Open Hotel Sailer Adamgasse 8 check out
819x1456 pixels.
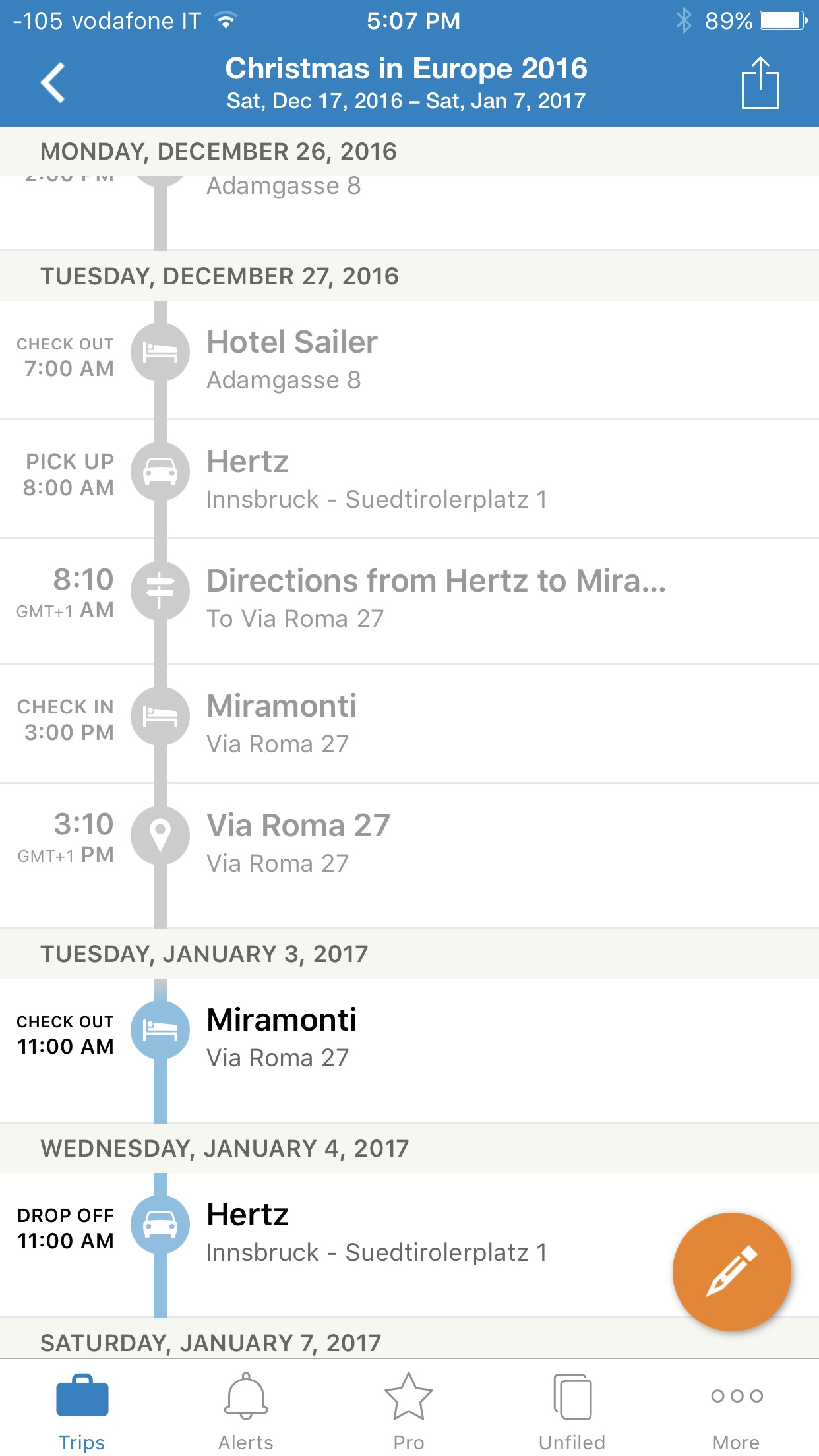click(x=409, y=360)
